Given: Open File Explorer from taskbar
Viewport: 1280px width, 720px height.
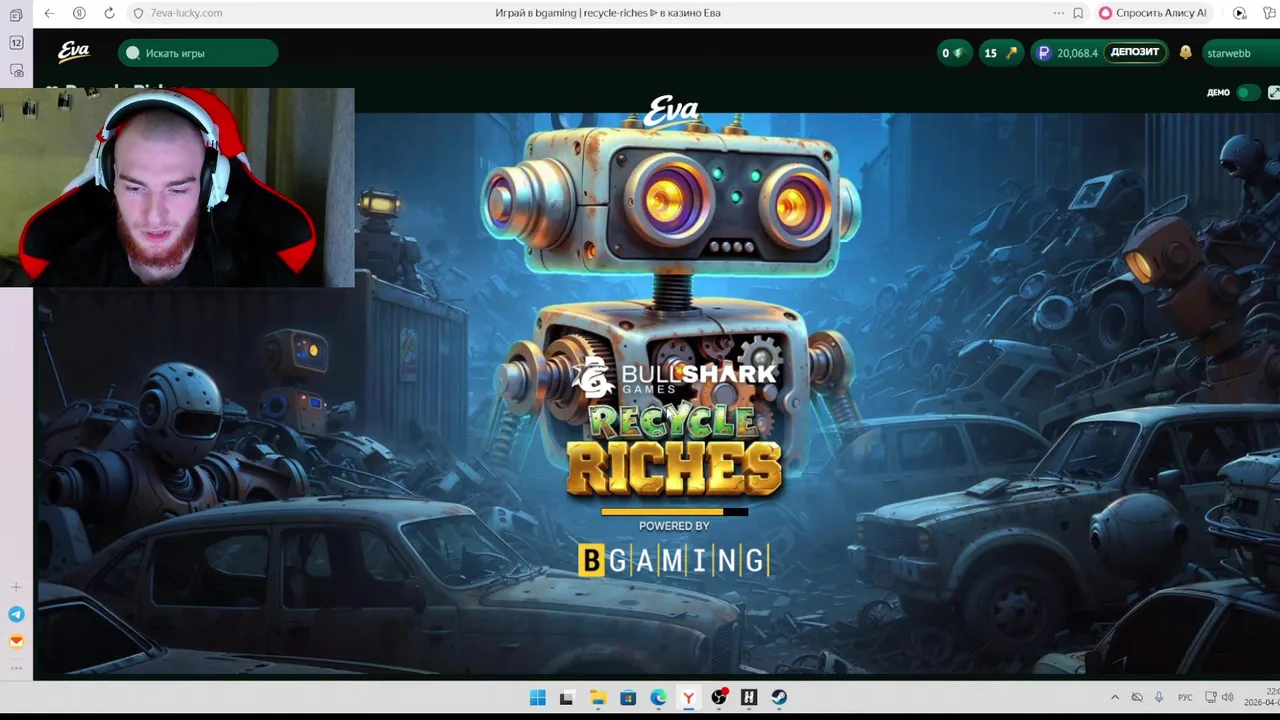Looking at the screenshot, I should (x=597, y=697).
